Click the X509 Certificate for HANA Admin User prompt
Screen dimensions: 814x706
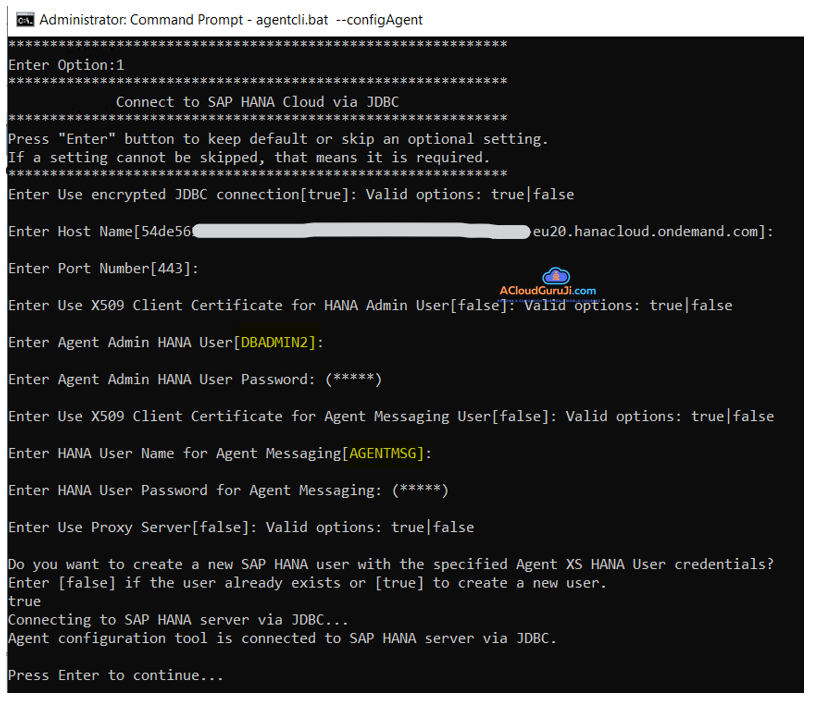pyautogui.click(x=369, y=305)
